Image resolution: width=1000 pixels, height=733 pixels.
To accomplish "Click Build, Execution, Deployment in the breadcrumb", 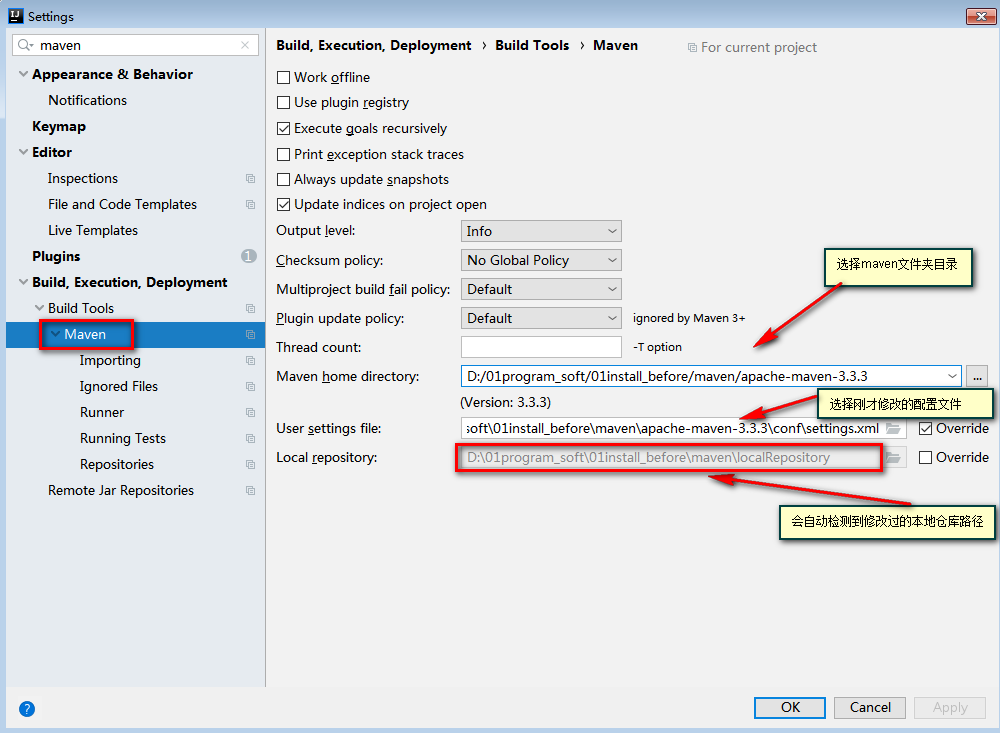I will (374, 45).
